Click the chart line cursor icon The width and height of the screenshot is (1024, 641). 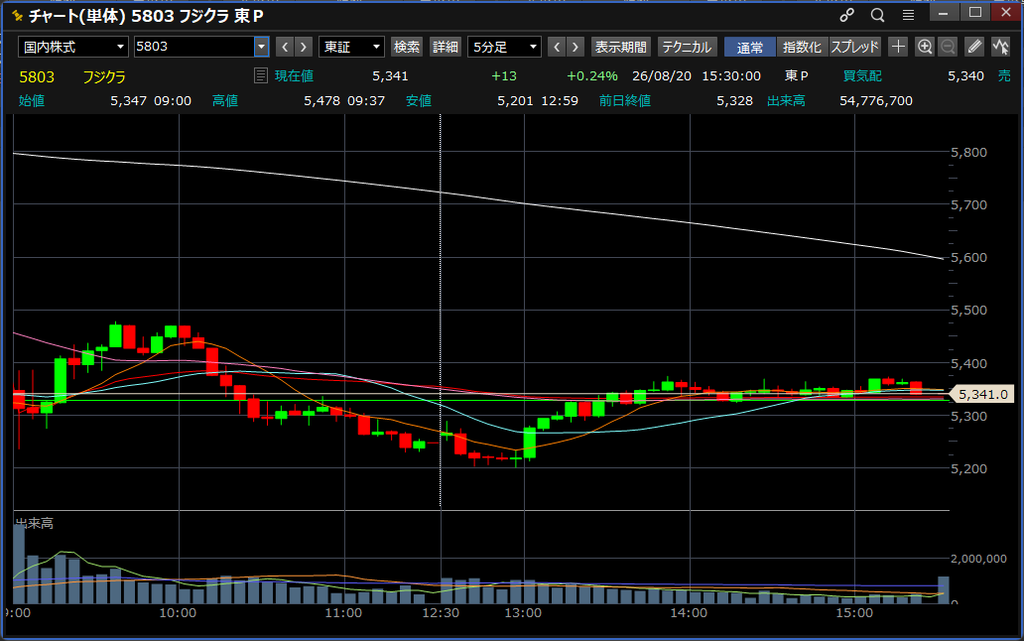(1000, 46)
